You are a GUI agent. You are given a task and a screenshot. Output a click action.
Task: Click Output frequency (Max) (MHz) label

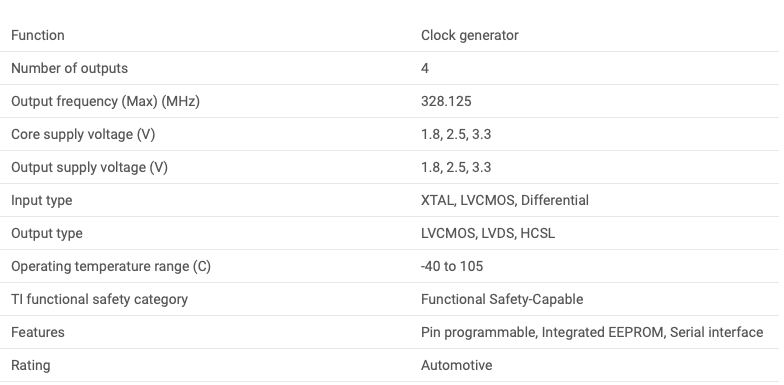click(x=106, y=102)
